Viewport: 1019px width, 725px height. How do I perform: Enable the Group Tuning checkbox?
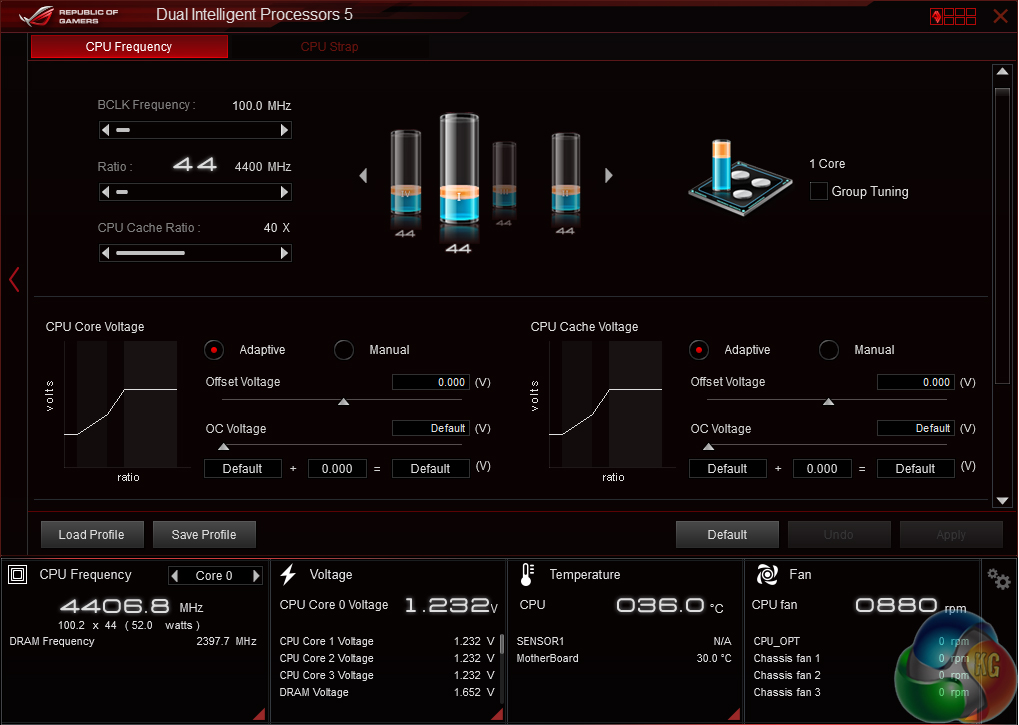[x=819, y=191]
